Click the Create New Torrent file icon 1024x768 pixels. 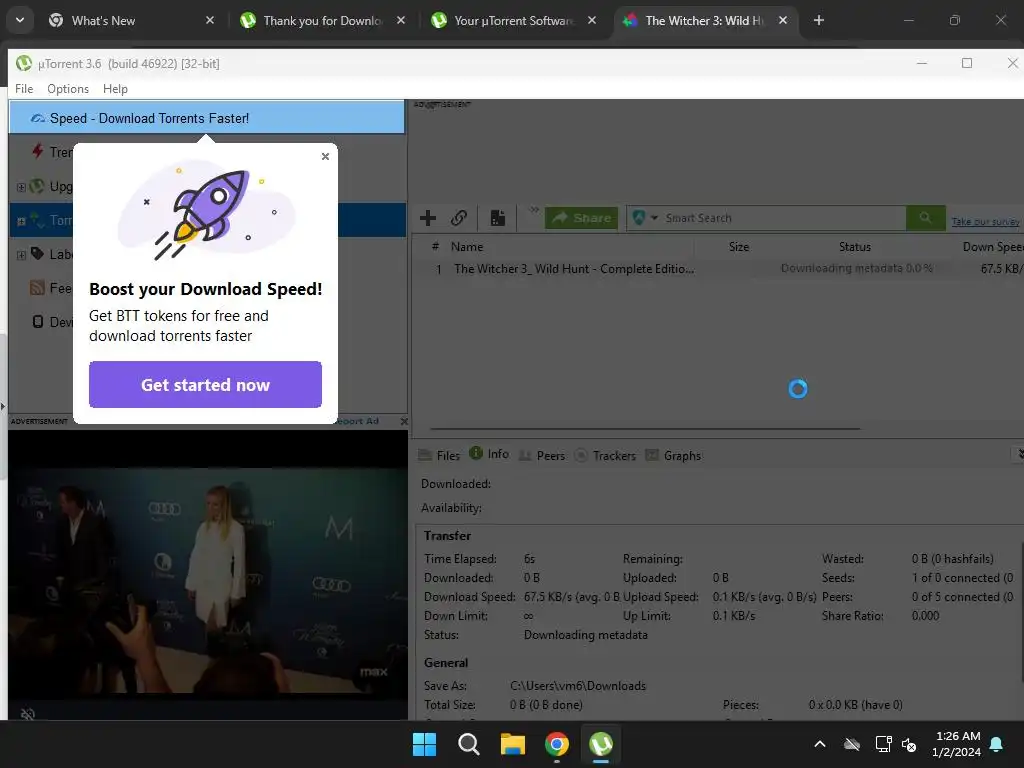(x=498, y=218)
